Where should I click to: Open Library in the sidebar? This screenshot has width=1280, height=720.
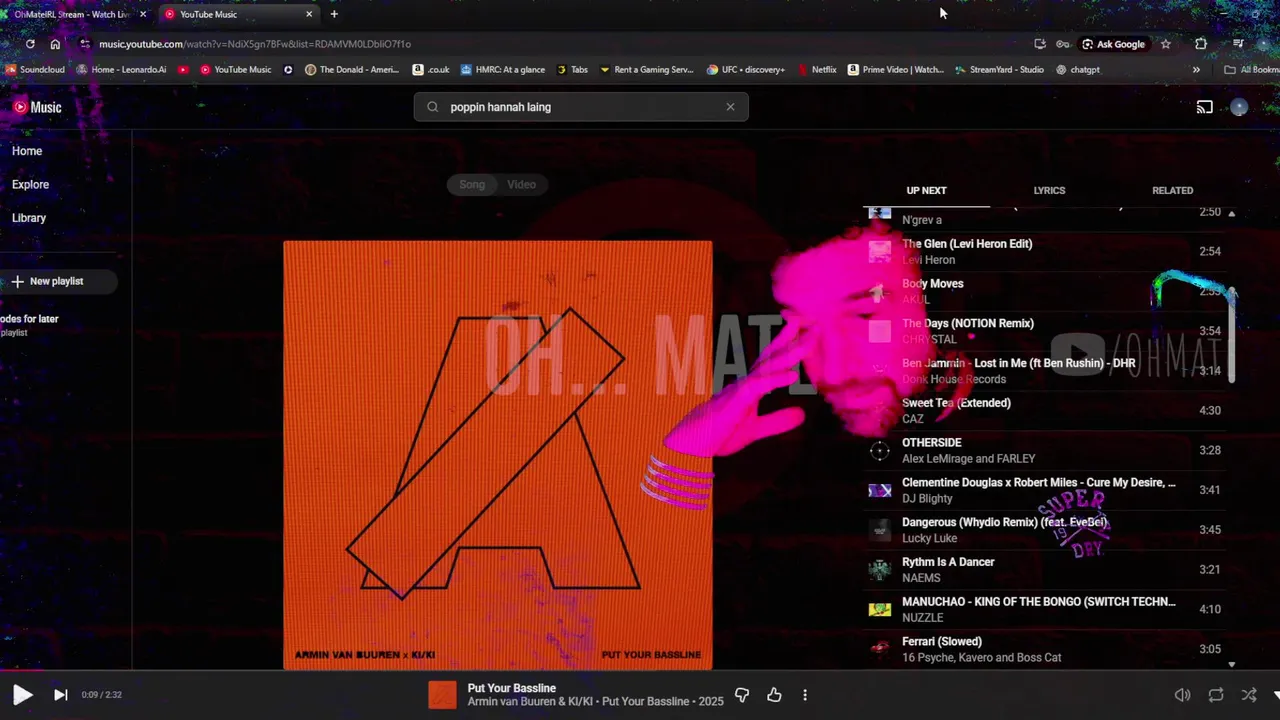29,218
